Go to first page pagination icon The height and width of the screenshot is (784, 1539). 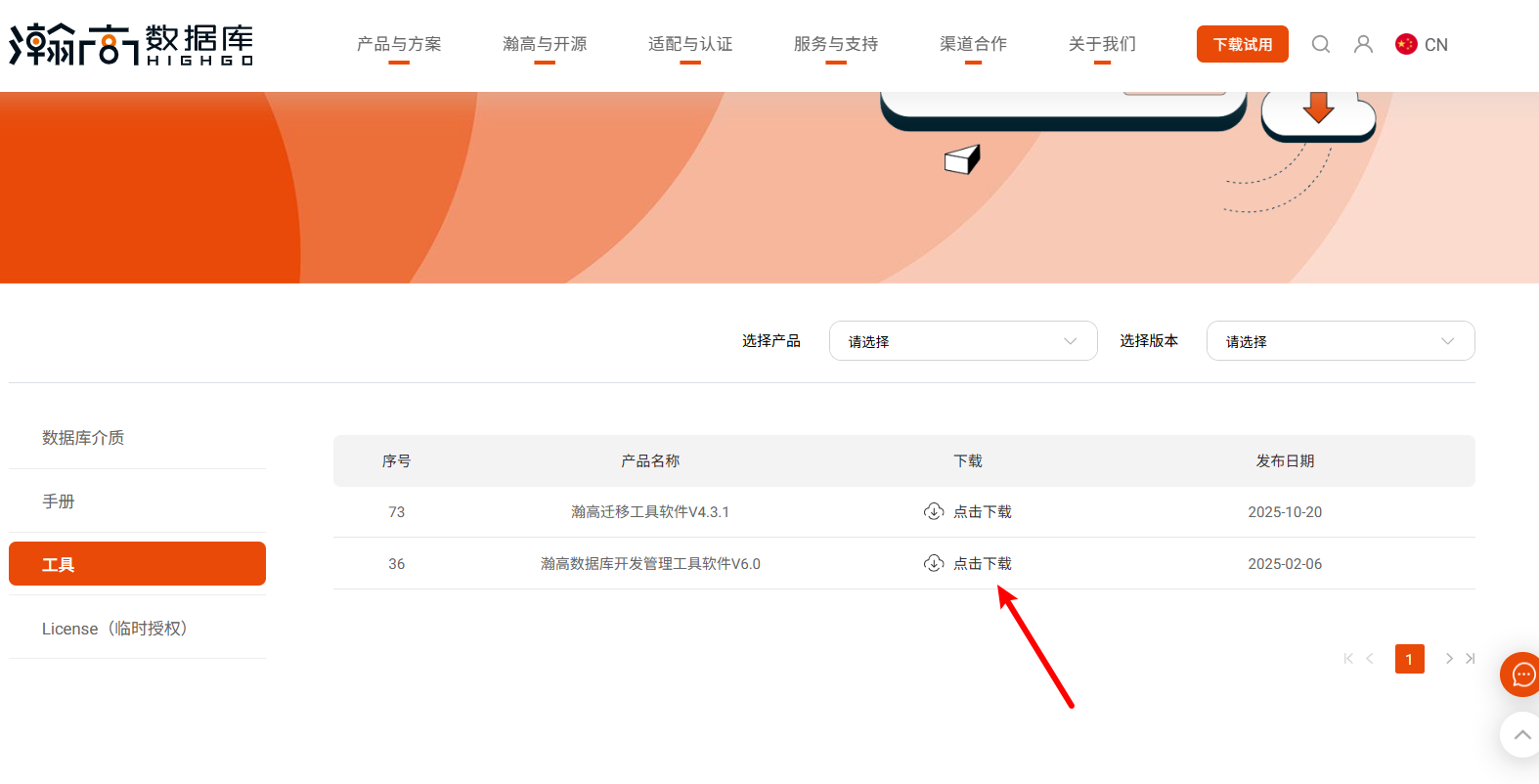click(x=1348, y=659)
